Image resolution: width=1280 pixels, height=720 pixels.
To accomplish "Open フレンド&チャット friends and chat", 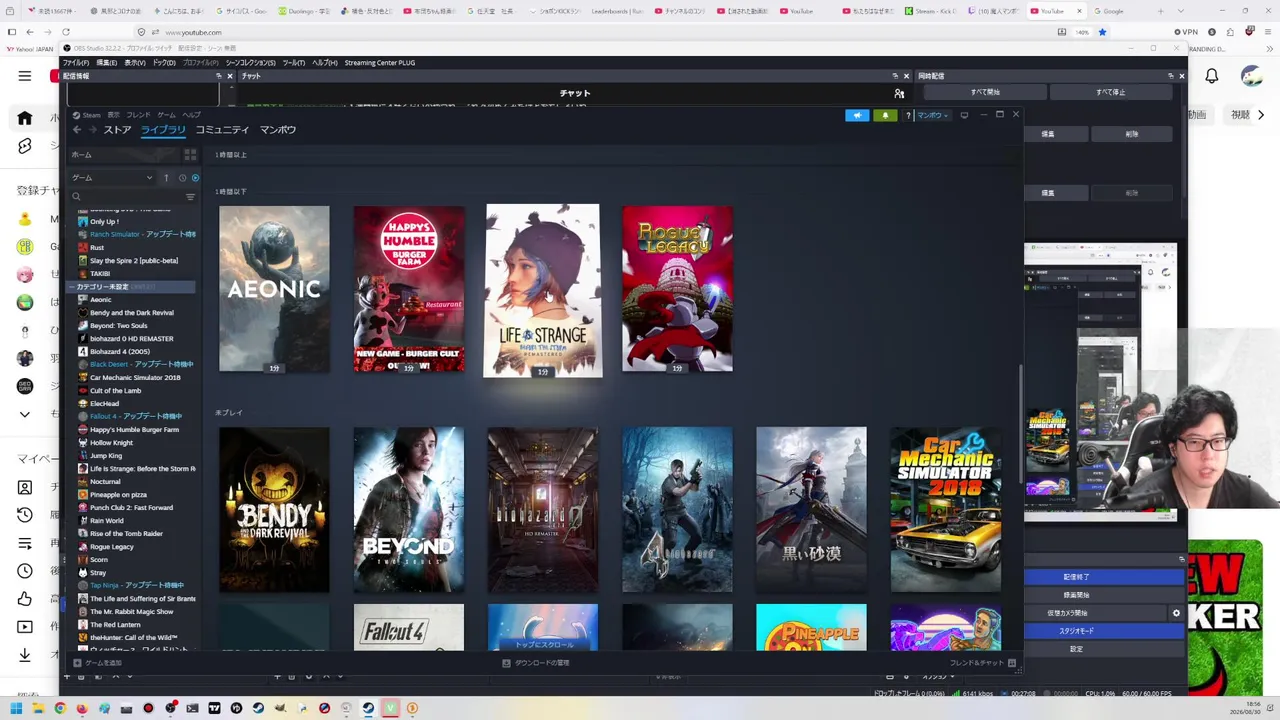I will [982, 663].
